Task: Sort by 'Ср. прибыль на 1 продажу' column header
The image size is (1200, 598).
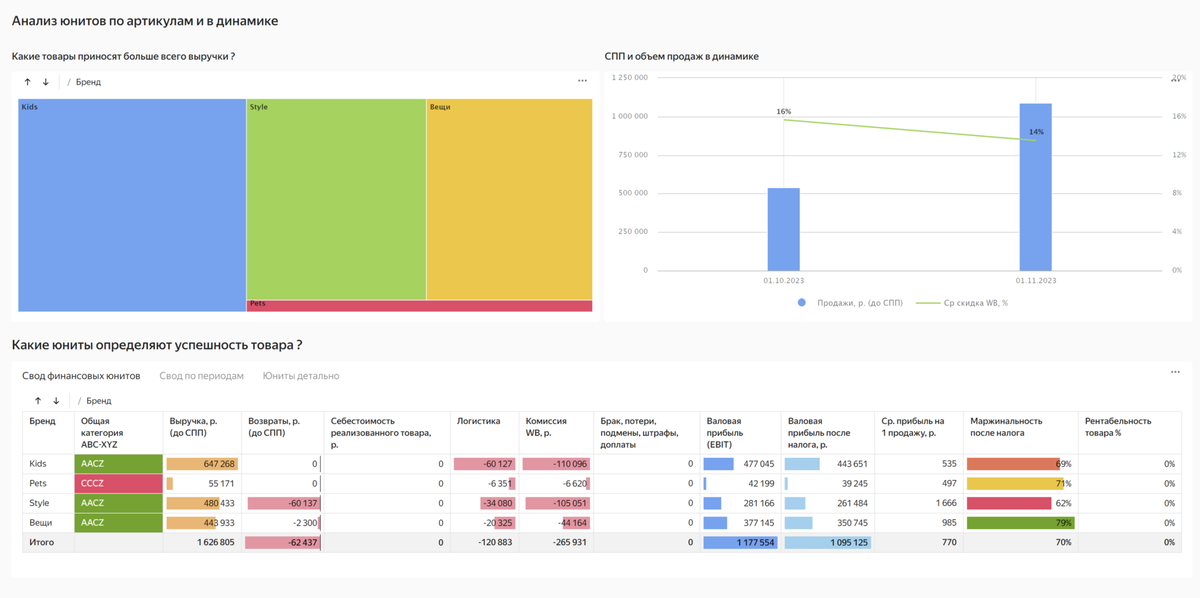Action: tap(918, 433)
